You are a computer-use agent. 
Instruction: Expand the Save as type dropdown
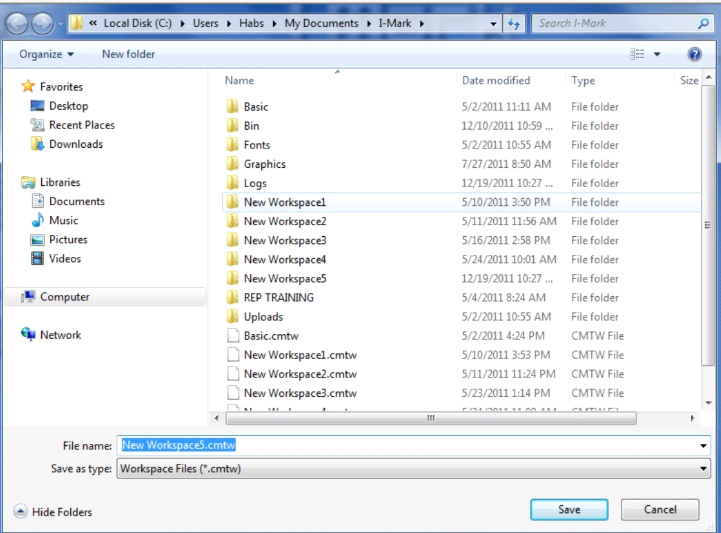703,468
